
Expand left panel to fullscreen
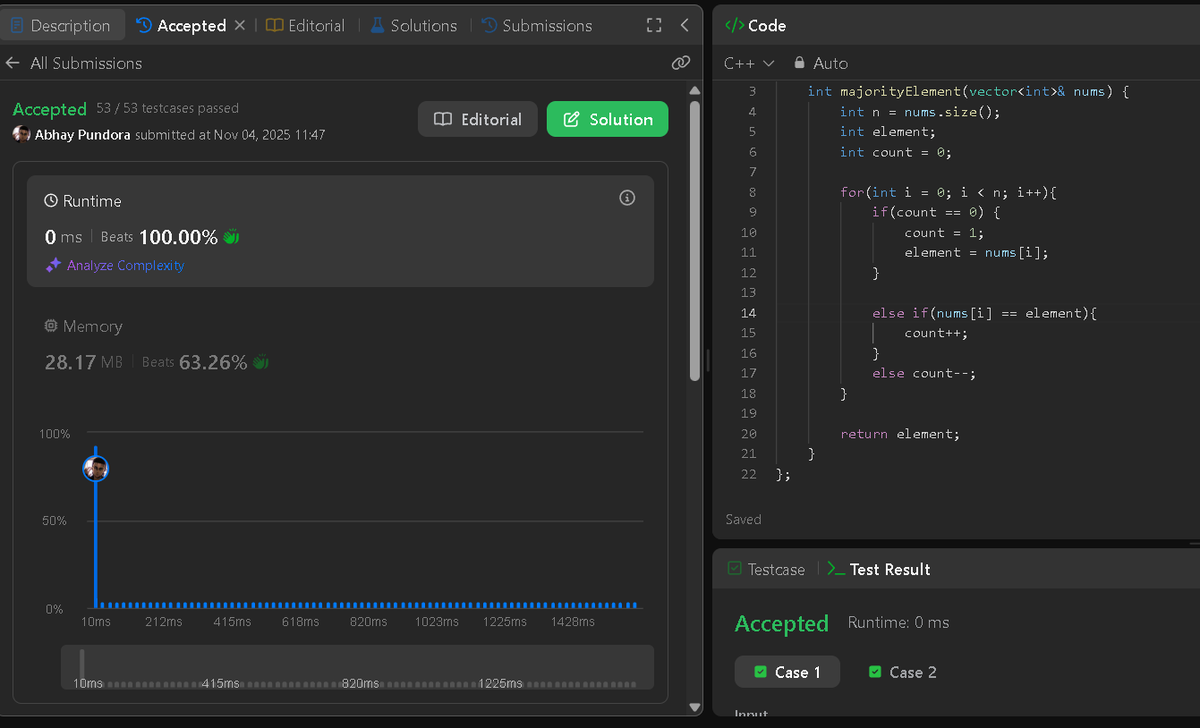(x=654, y=25)
